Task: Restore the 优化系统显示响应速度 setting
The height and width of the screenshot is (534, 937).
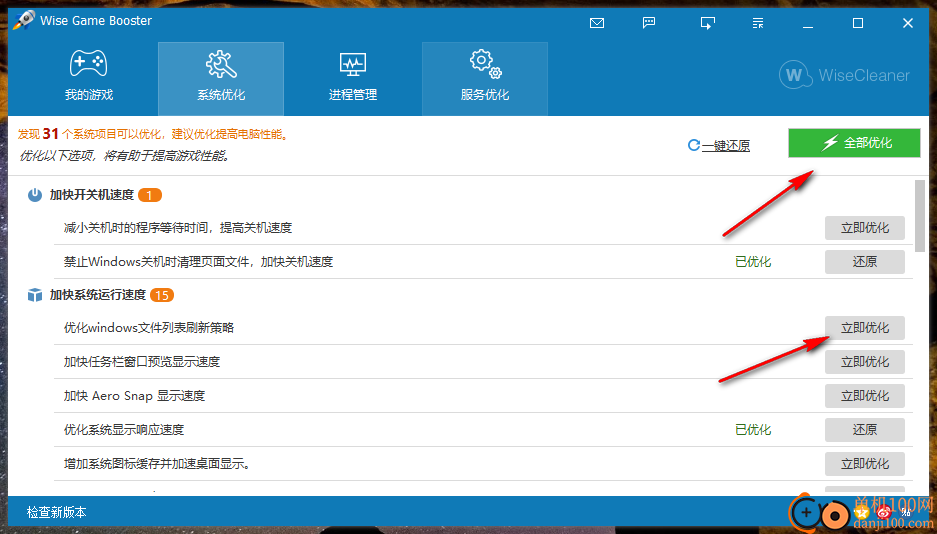Action: [x=865, y=430]
